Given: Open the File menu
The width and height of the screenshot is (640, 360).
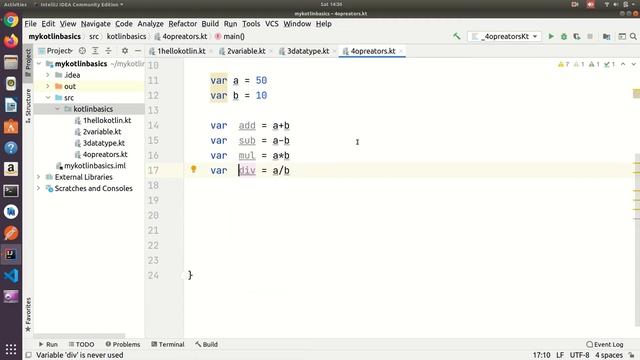Looking at the screenshot, I should pos(30,24).
